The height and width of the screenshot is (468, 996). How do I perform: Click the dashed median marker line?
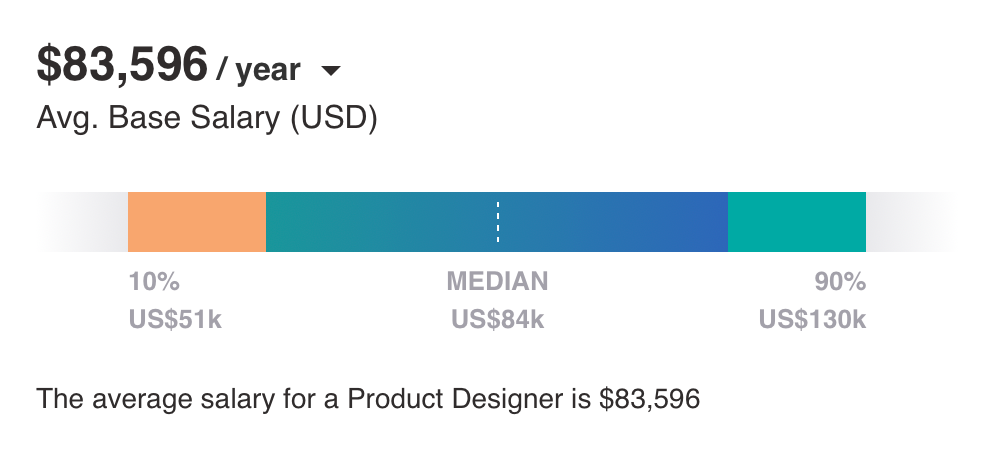coord(497,222)
